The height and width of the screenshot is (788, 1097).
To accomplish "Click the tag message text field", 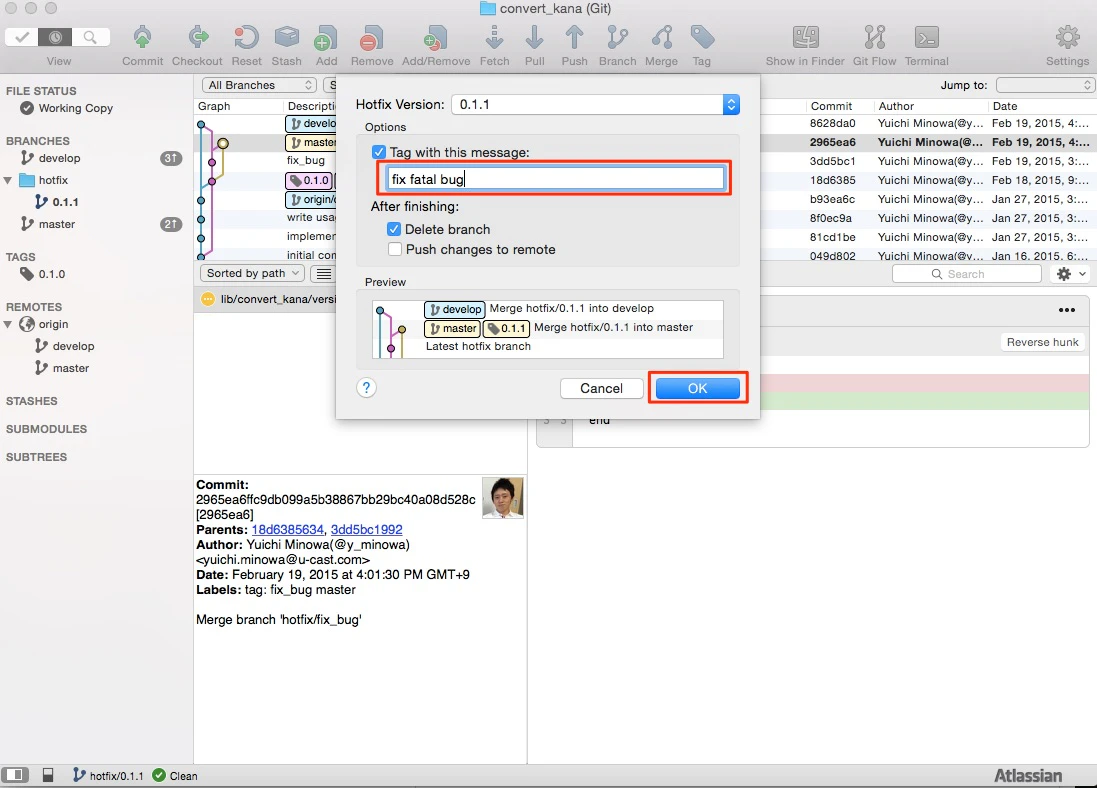I will [x=555, y=178].
